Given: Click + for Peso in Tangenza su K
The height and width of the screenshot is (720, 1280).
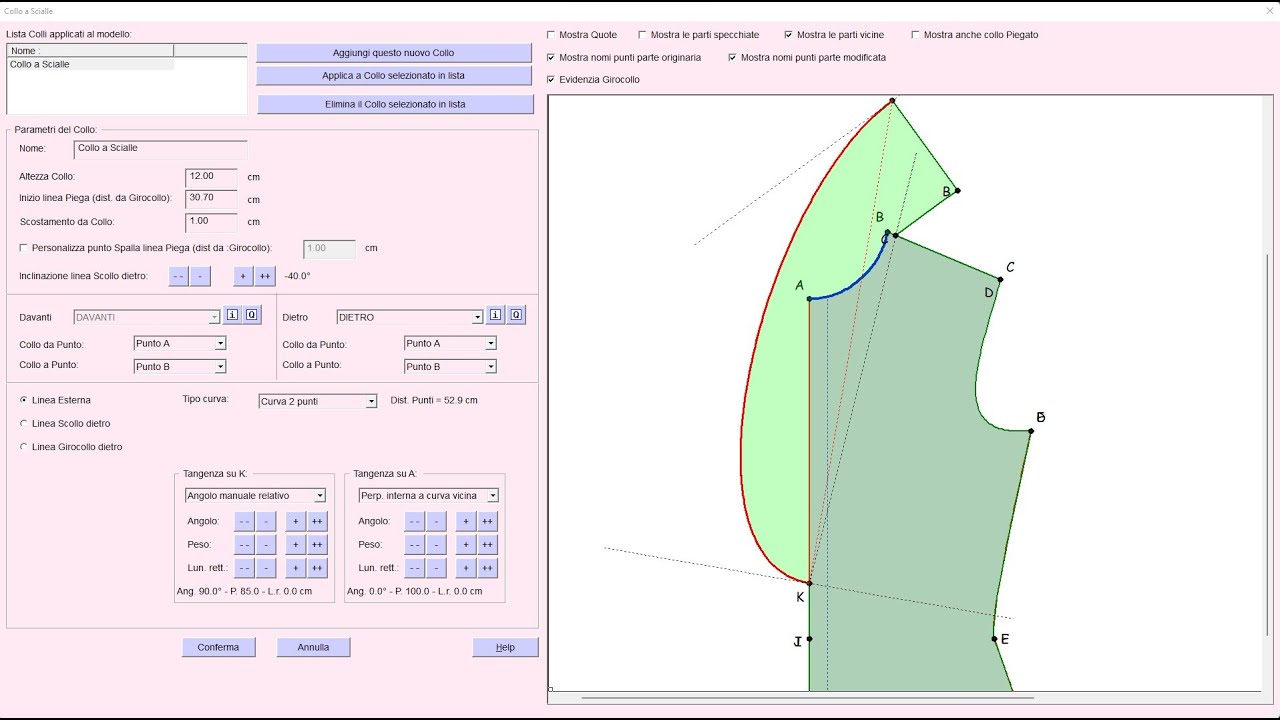Looking at the screenshot, I should pos(296,545).
